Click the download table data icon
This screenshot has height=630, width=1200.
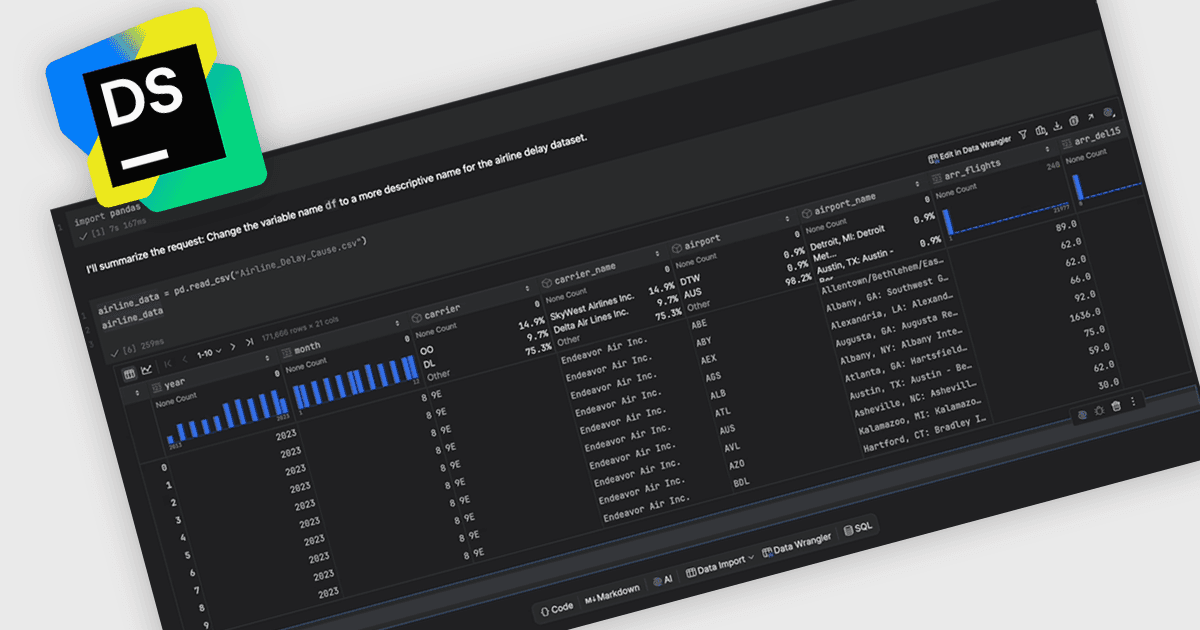click(x=1056, y=126)
